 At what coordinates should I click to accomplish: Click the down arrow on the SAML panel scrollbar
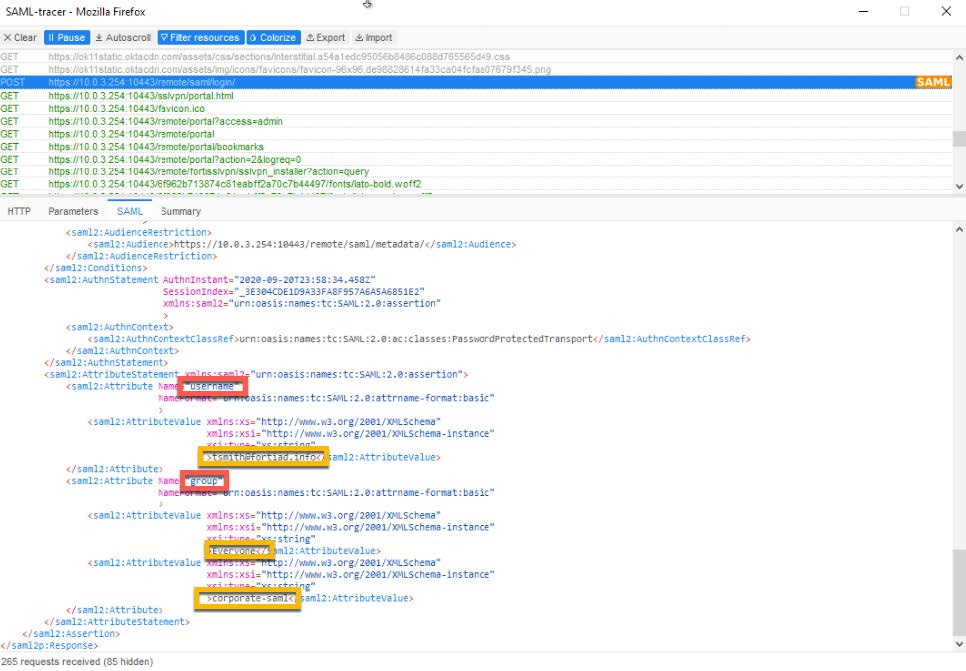958,645
